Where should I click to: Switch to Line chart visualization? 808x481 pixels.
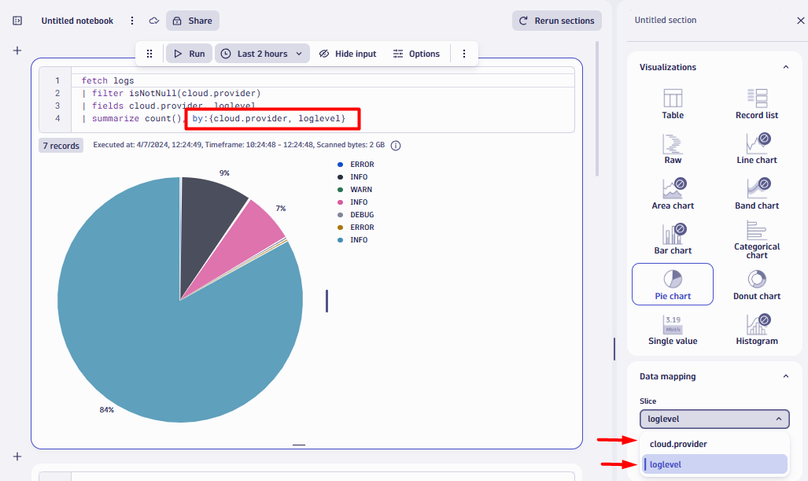point(757,147)
